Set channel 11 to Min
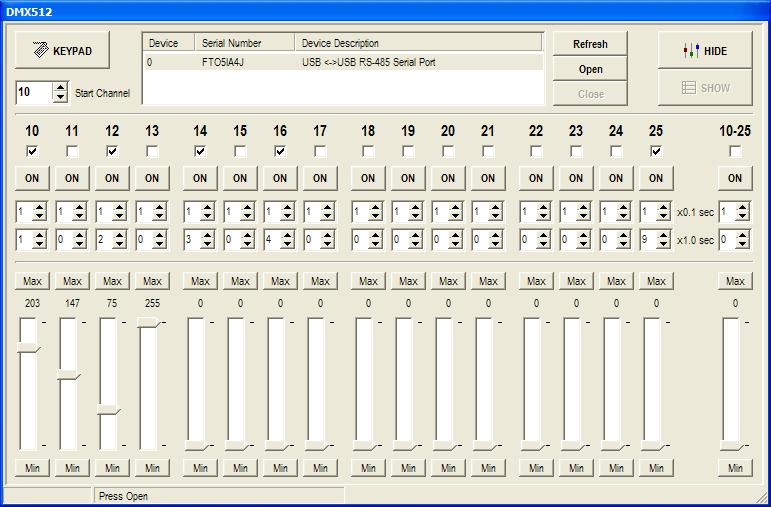 point(72,468)
